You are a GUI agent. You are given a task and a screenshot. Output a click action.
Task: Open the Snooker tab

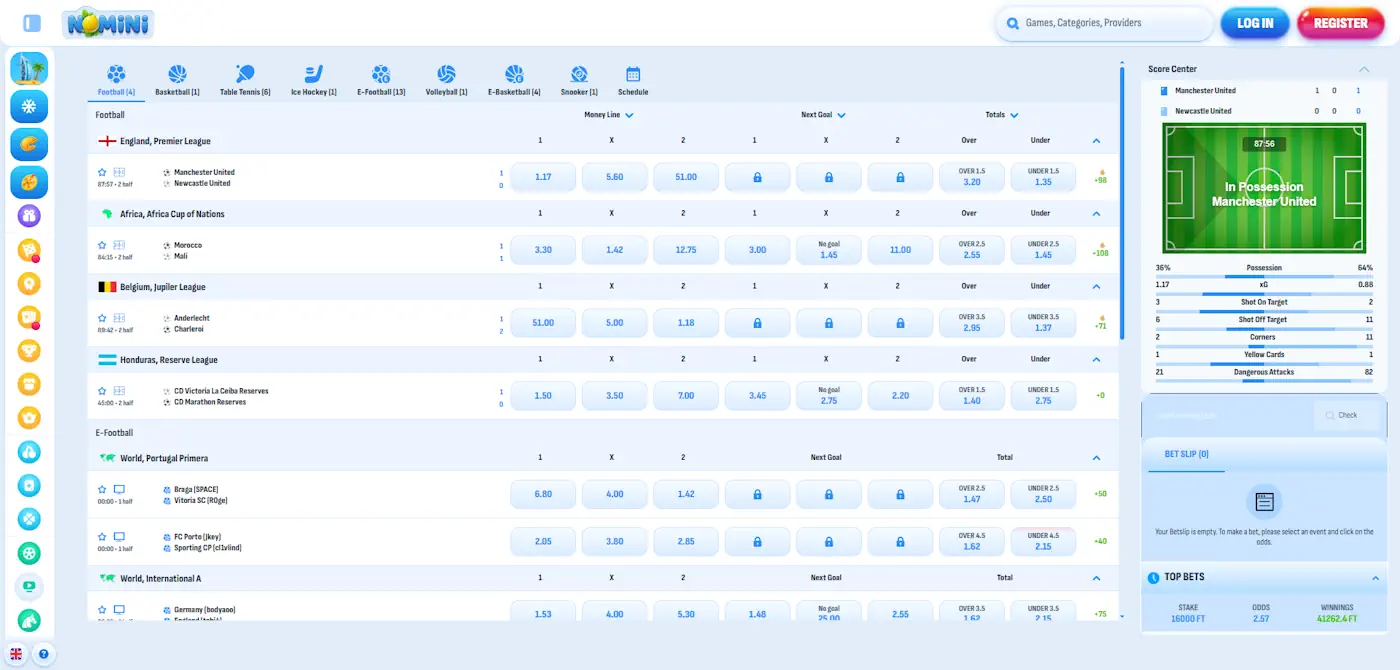coord(579,78)
